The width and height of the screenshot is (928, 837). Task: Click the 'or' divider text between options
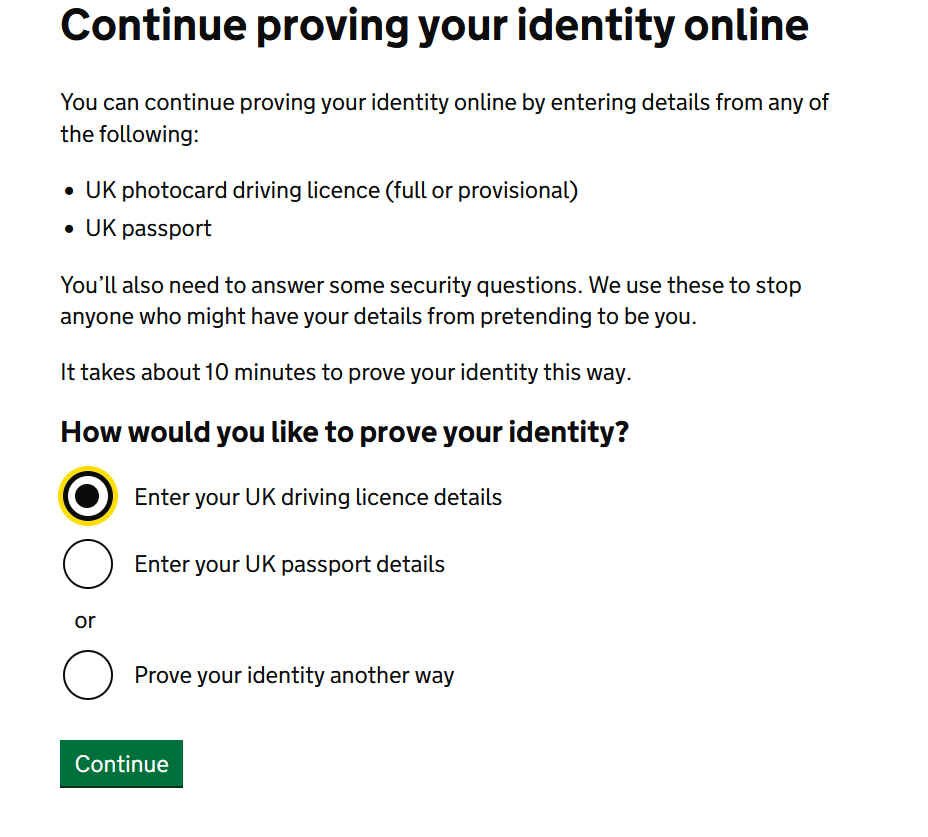click(85, 621)
